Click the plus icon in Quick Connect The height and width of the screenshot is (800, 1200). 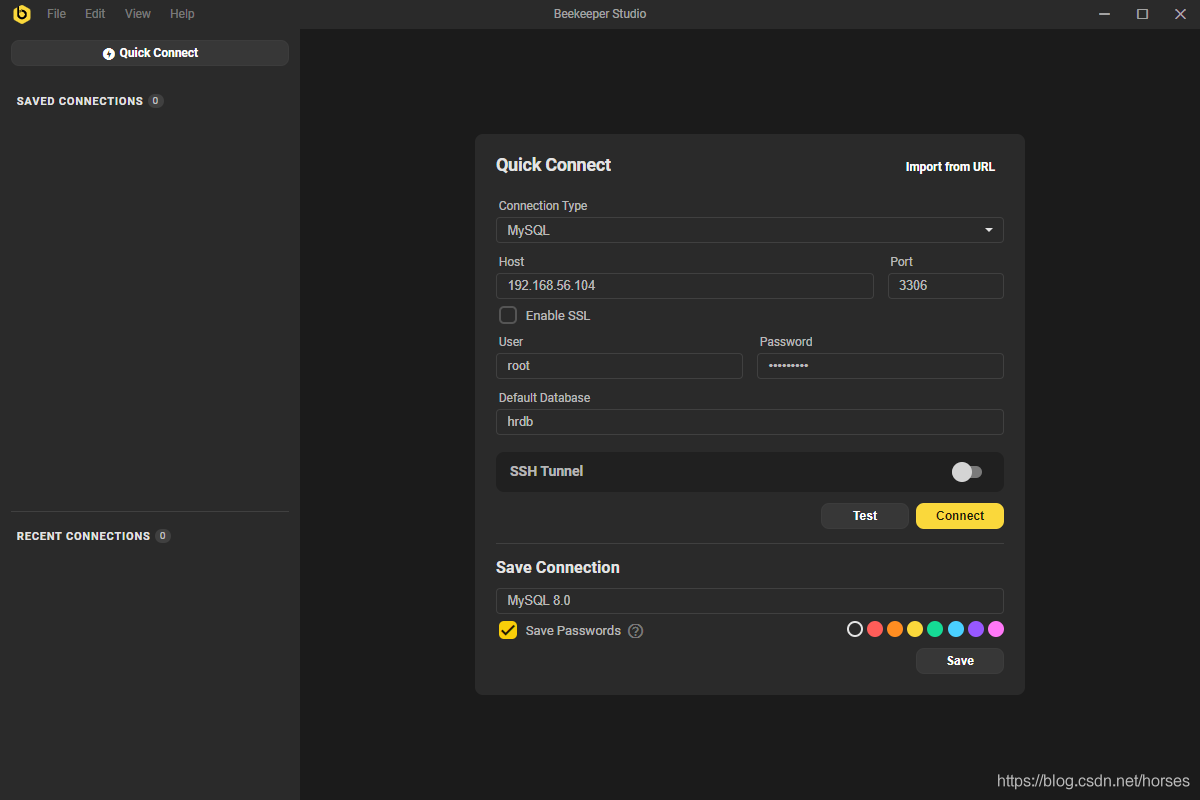109,54
